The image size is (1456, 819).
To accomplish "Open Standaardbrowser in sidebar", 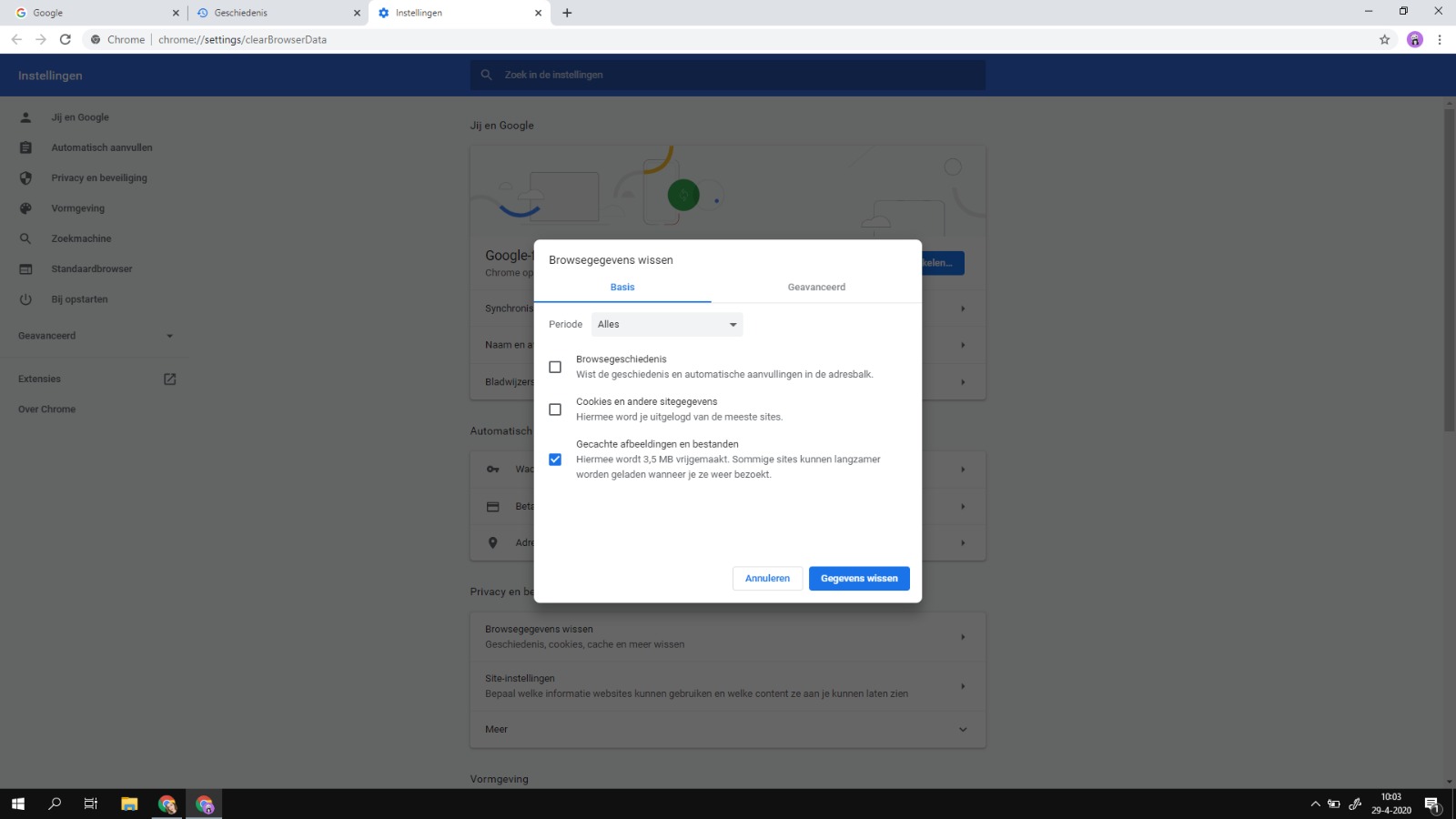I will click(92, 269).
